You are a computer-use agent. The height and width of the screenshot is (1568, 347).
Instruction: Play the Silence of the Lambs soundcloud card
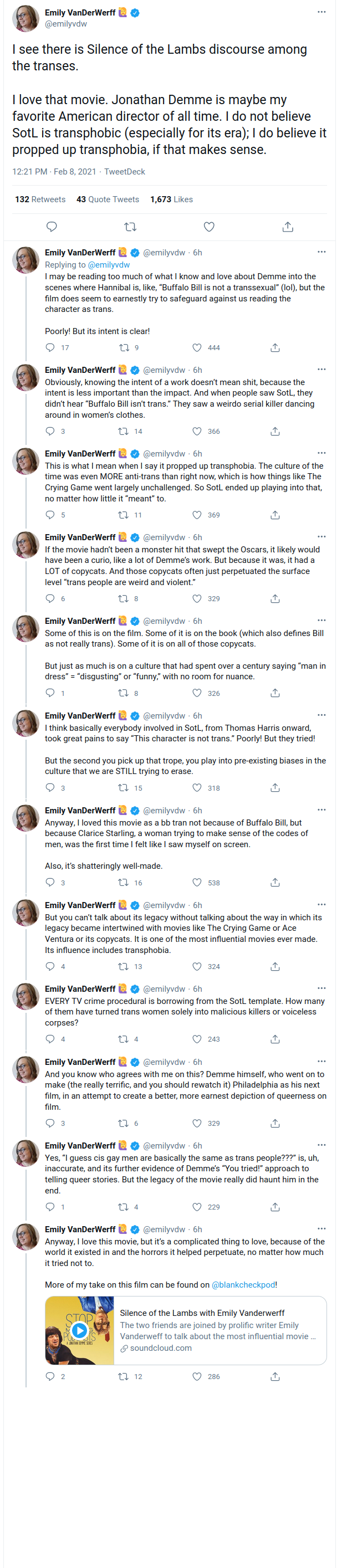click(x=79, y=1330)
